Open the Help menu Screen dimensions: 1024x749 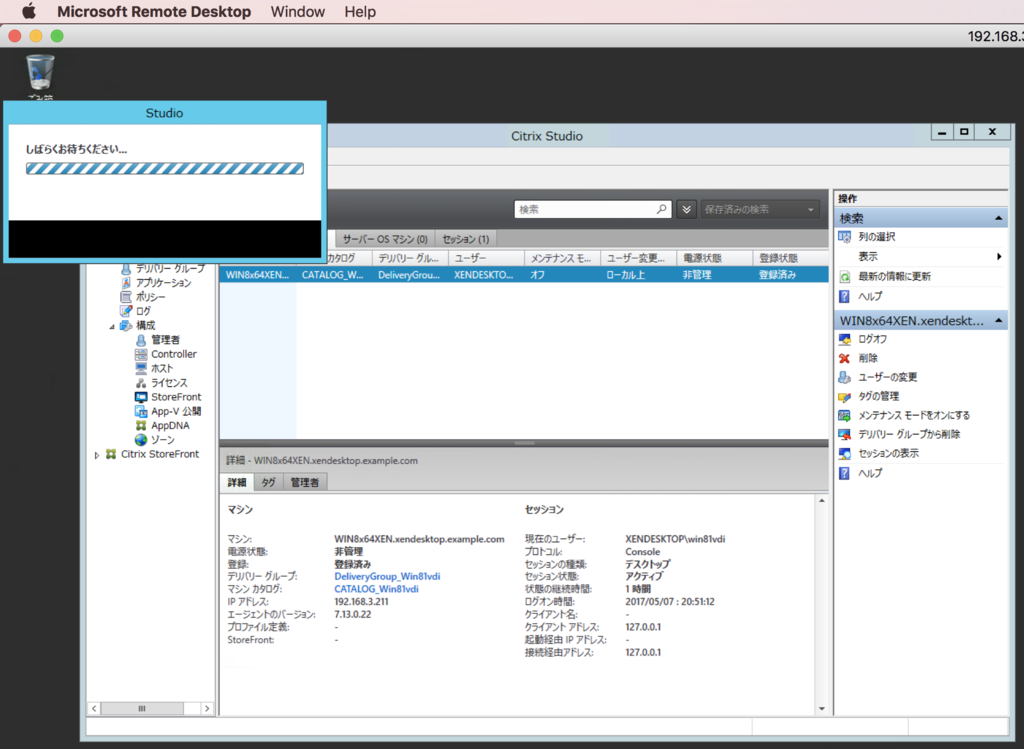360,11
